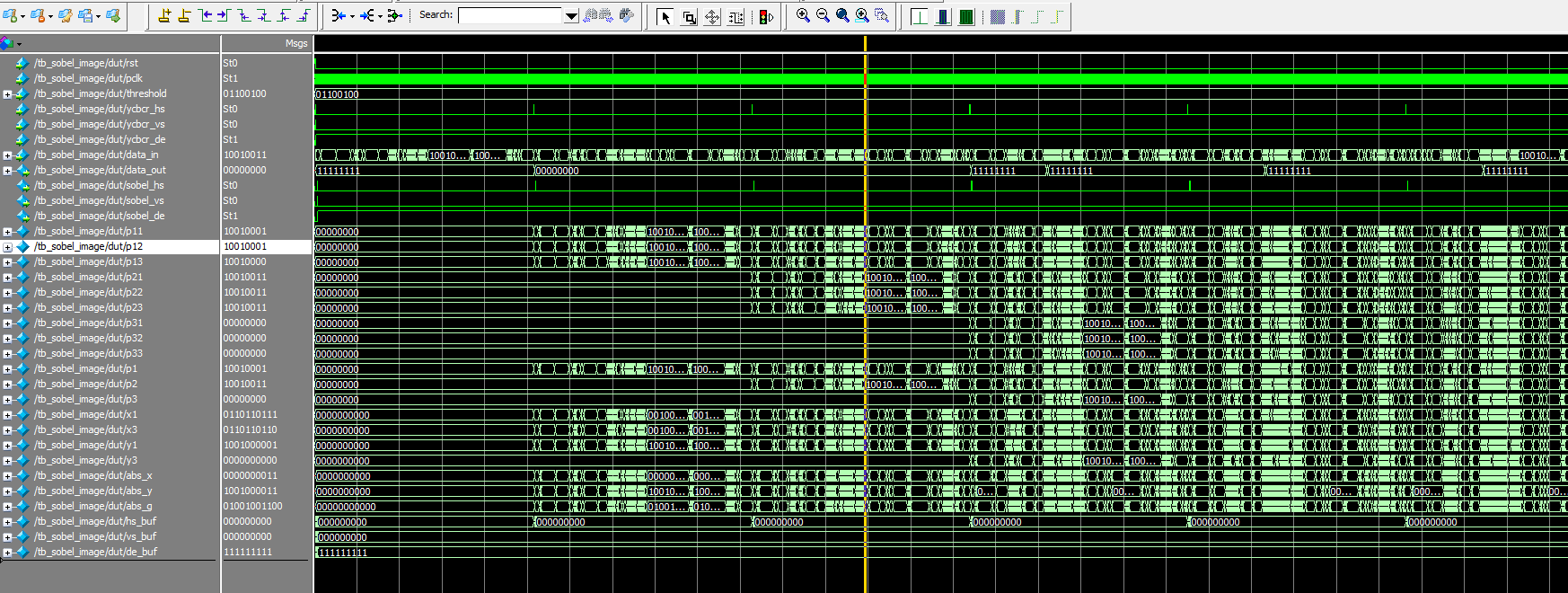Click the yellow cursor line in the waveform

(866, 314)
